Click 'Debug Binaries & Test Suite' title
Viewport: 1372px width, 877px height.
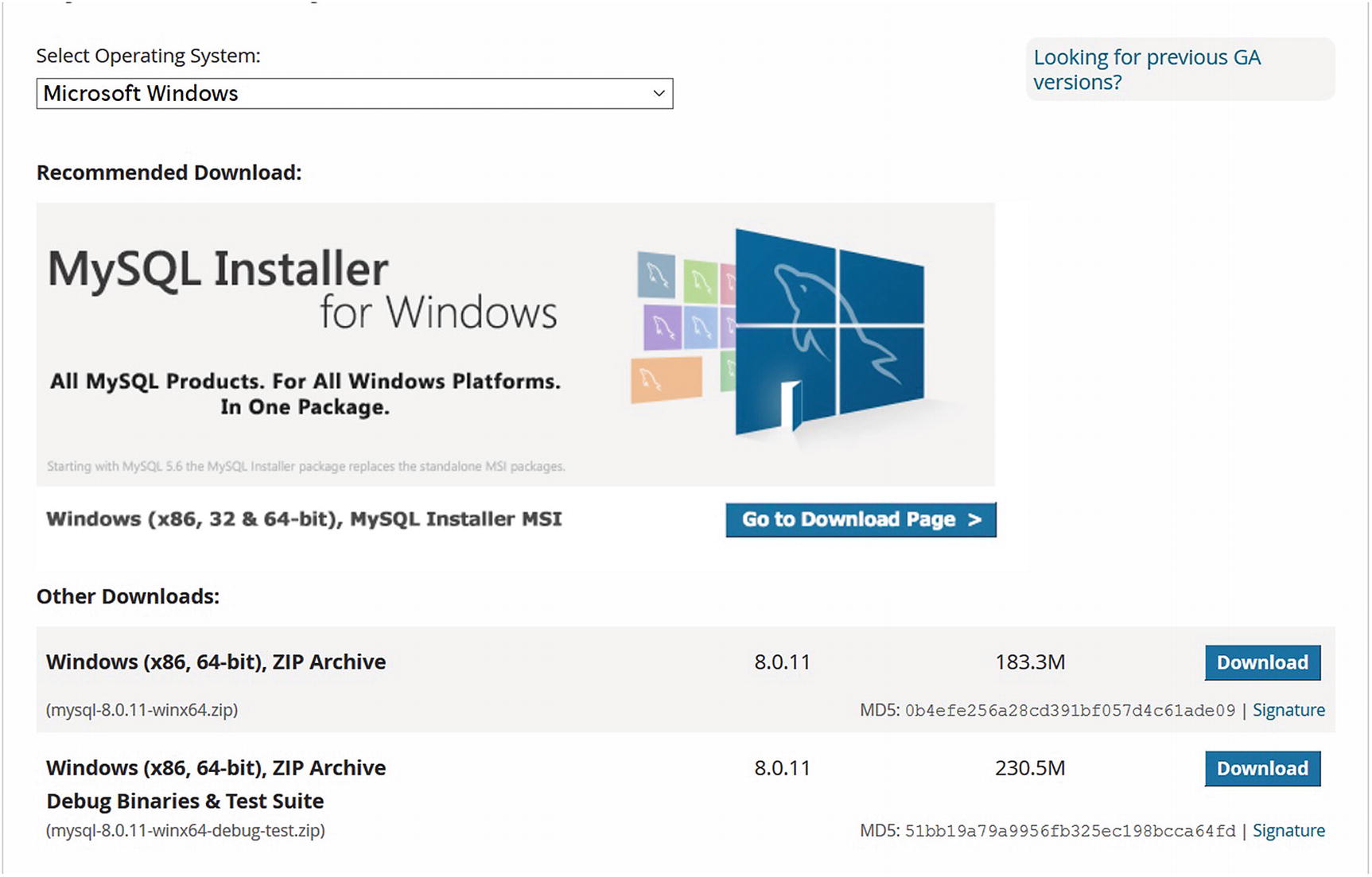185,801
